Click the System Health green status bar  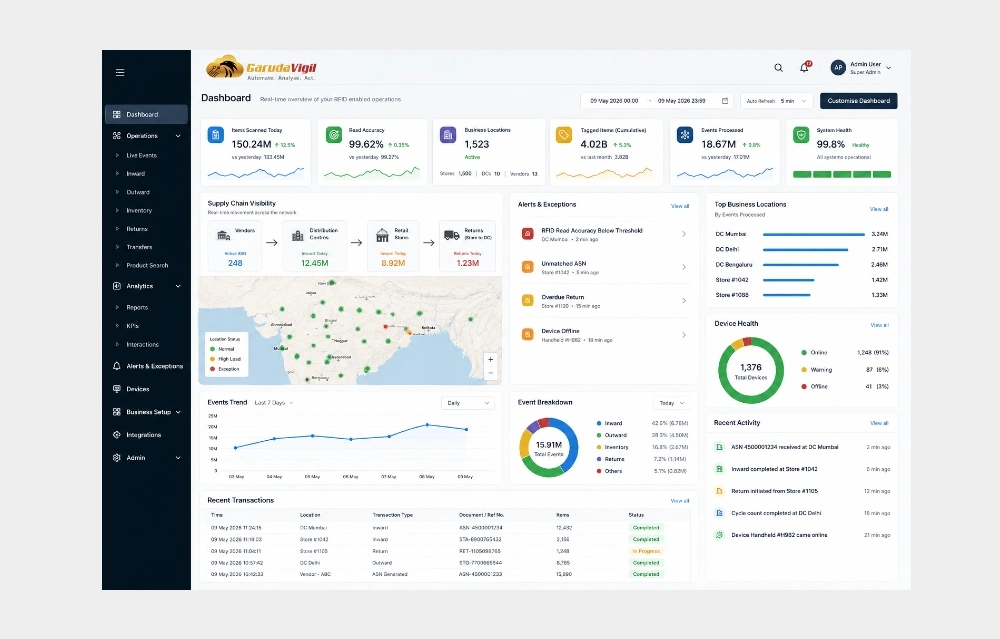pyautogui.click(x=842, y=174)
